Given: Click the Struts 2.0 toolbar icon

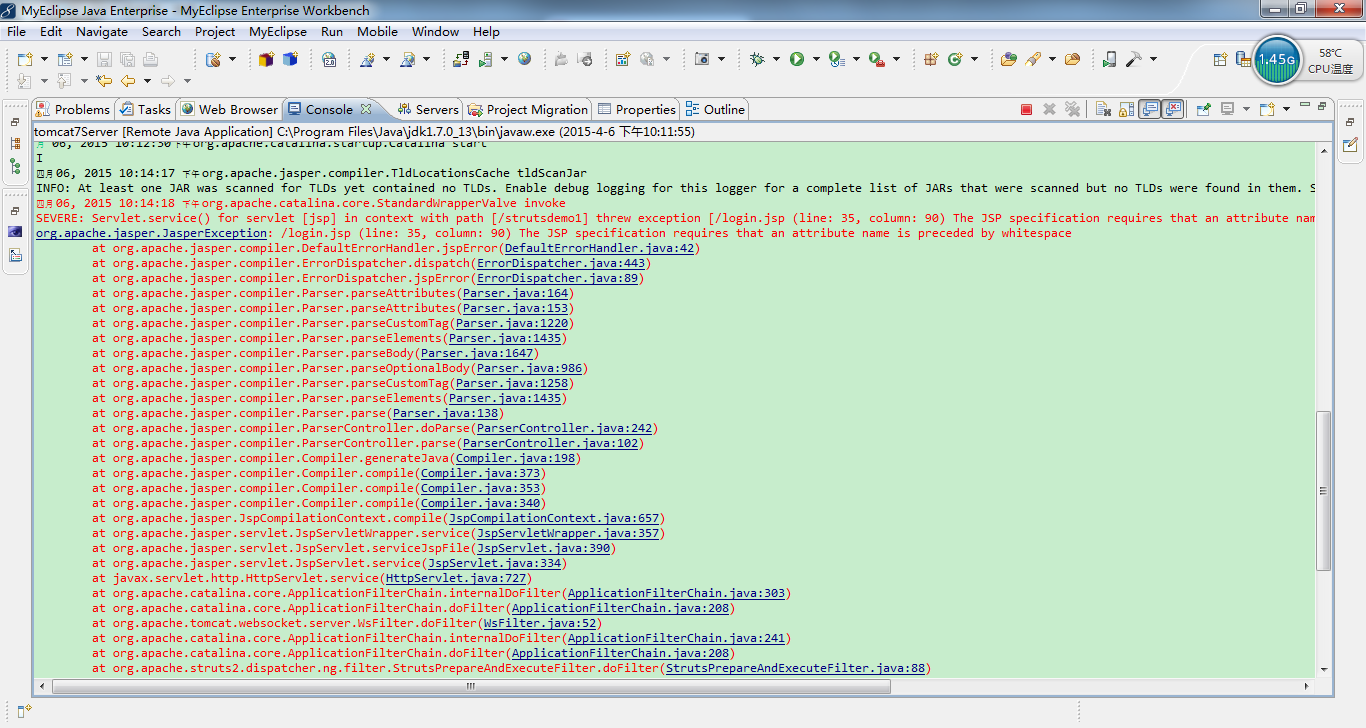Looking at the screenshot, I should (329, 59).
